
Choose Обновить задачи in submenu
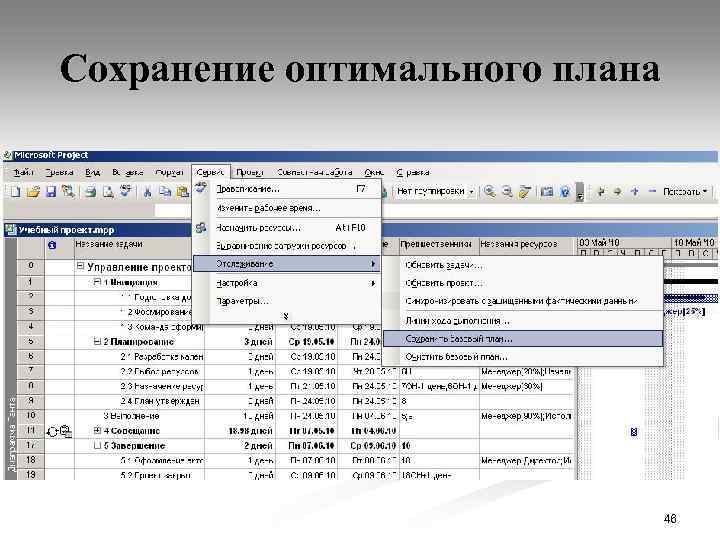point(523,265)
